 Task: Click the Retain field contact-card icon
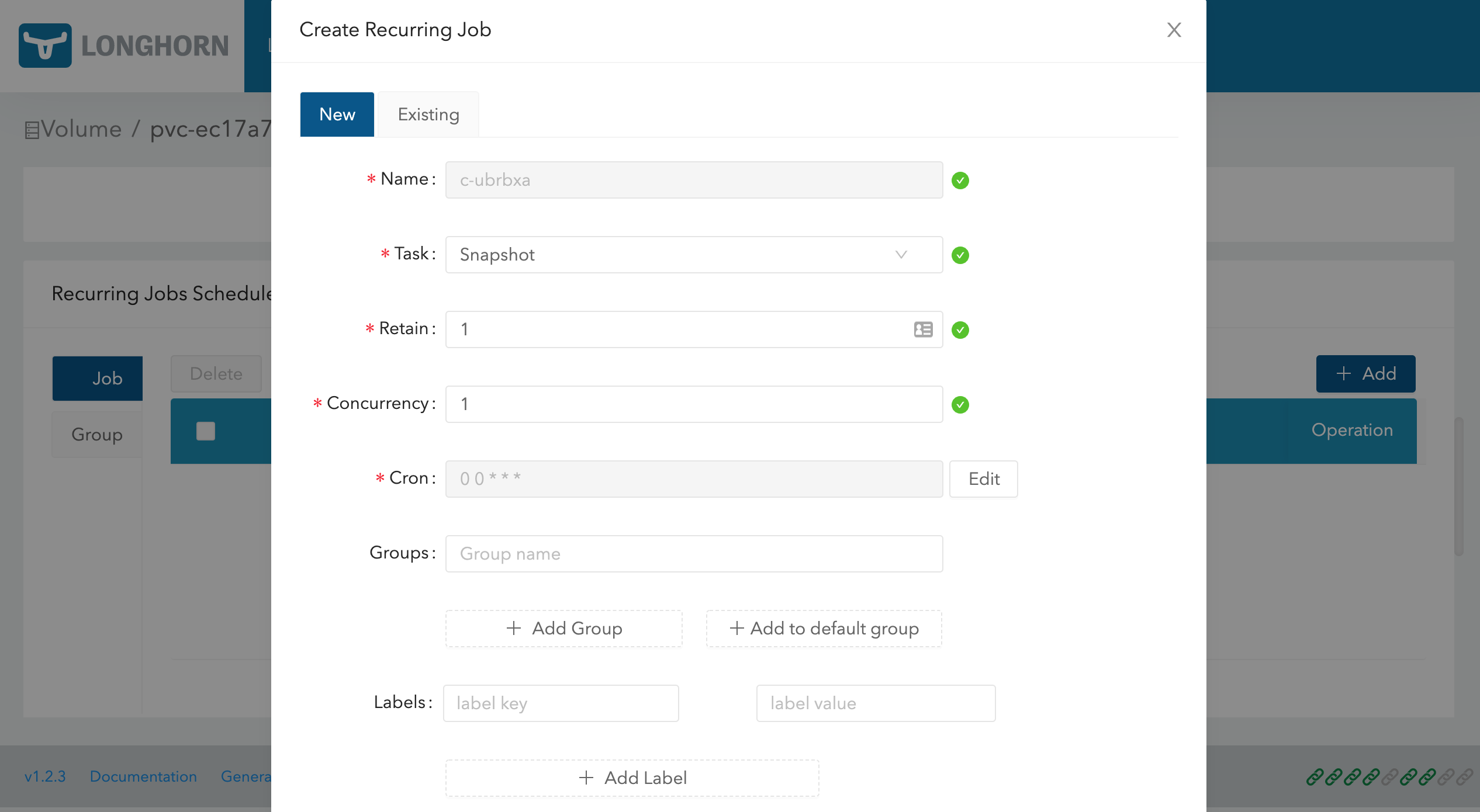point(923,329)
